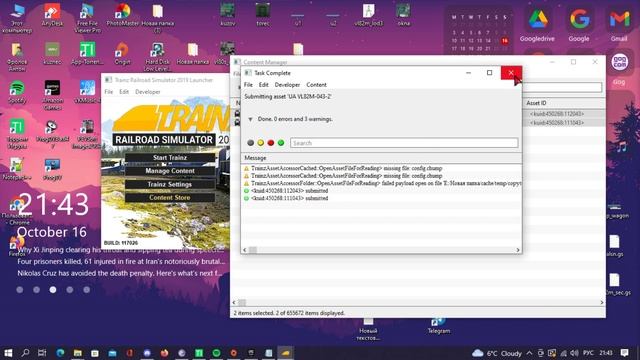Click left arrow of Task Complete horizontal scrollbar
Viewport: 640px width, 360px height.
pos(245,250)
